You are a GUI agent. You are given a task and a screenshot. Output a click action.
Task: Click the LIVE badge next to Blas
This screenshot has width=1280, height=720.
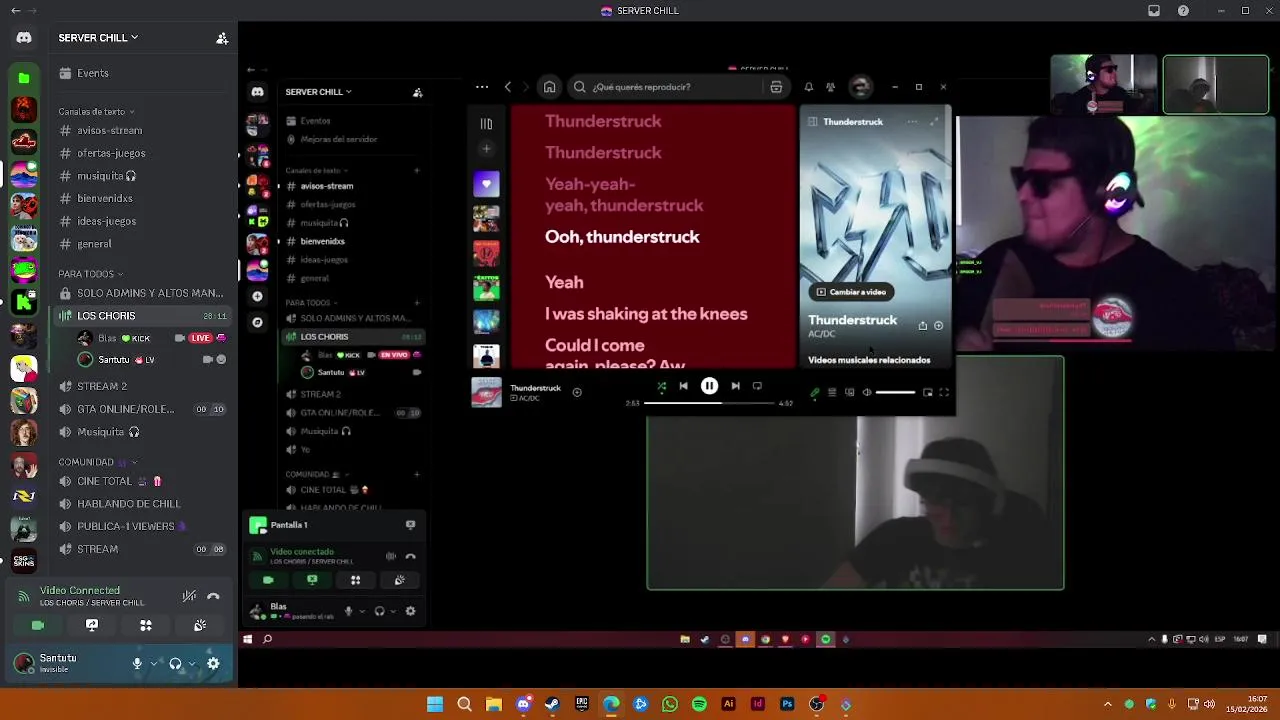201,338
